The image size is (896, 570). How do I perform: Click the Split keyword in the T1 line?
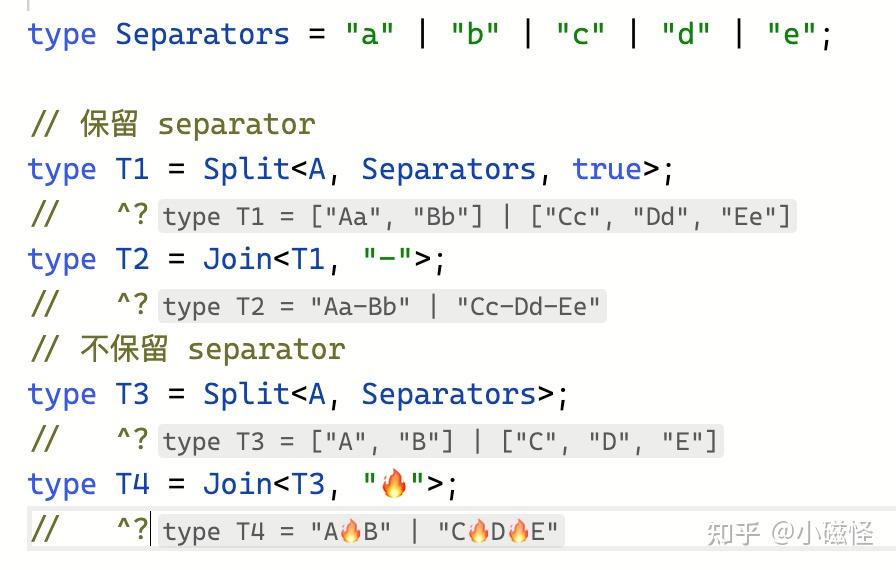pyautogui.click(x=246, y=169)
